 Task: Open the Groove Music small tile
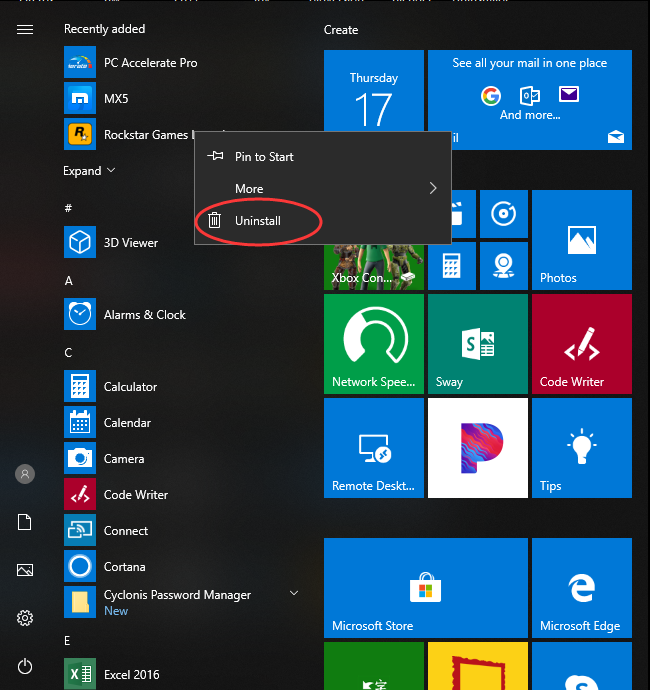pos(504,214)
